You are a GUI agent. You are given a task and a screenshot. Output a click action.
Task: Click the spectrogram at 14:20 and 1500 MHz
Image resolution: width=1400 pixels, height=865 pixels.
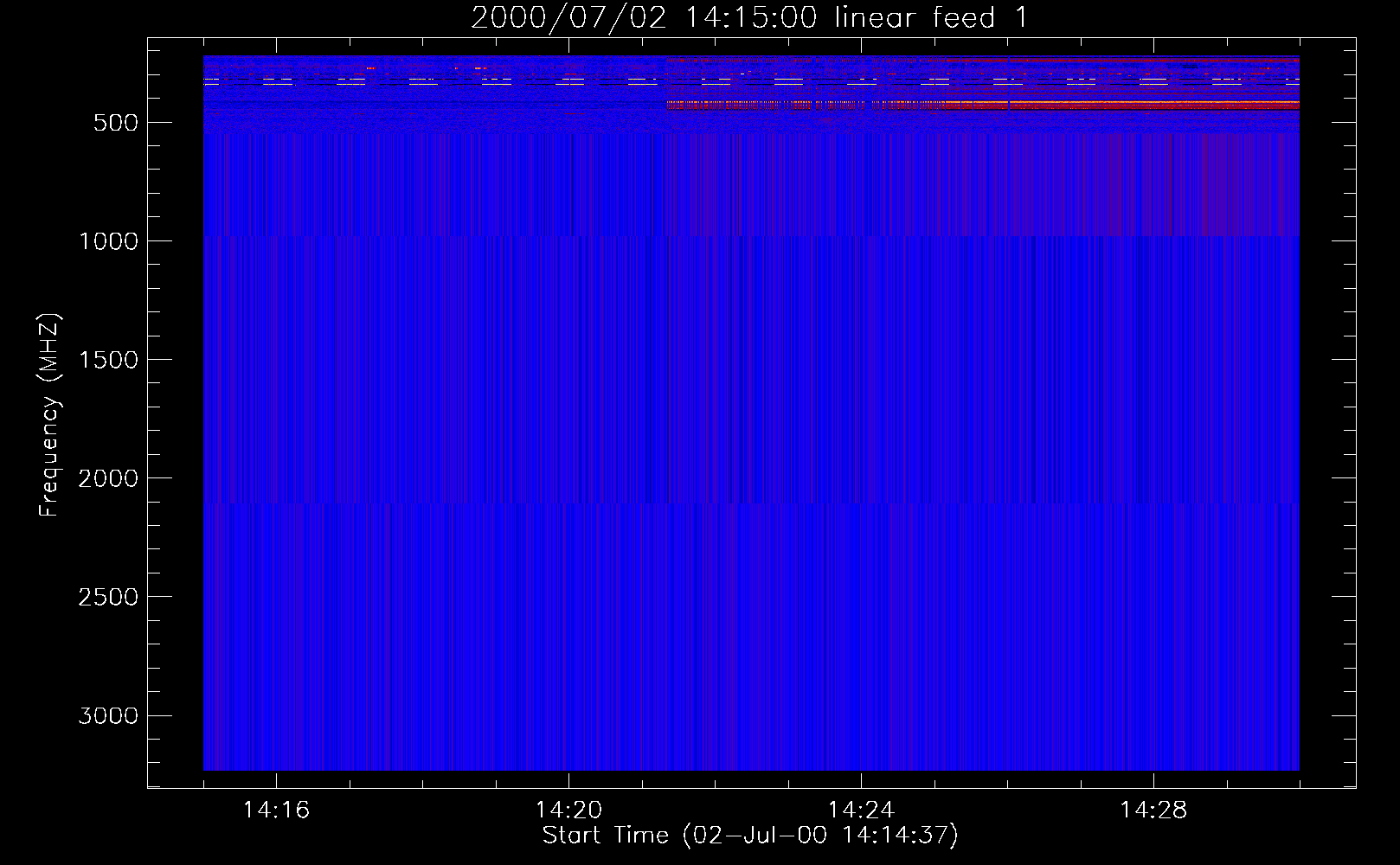(568, 359)
